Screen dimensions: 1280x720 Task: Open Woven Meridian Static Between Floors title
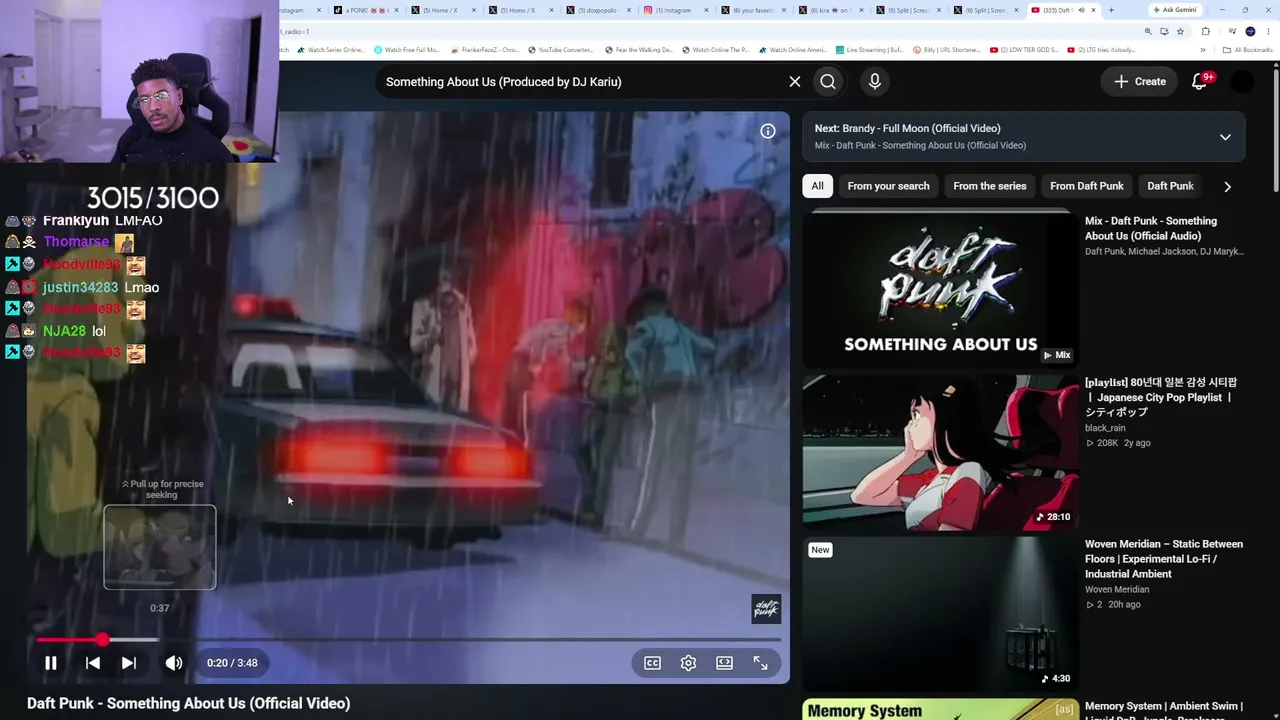point(1164,559)
